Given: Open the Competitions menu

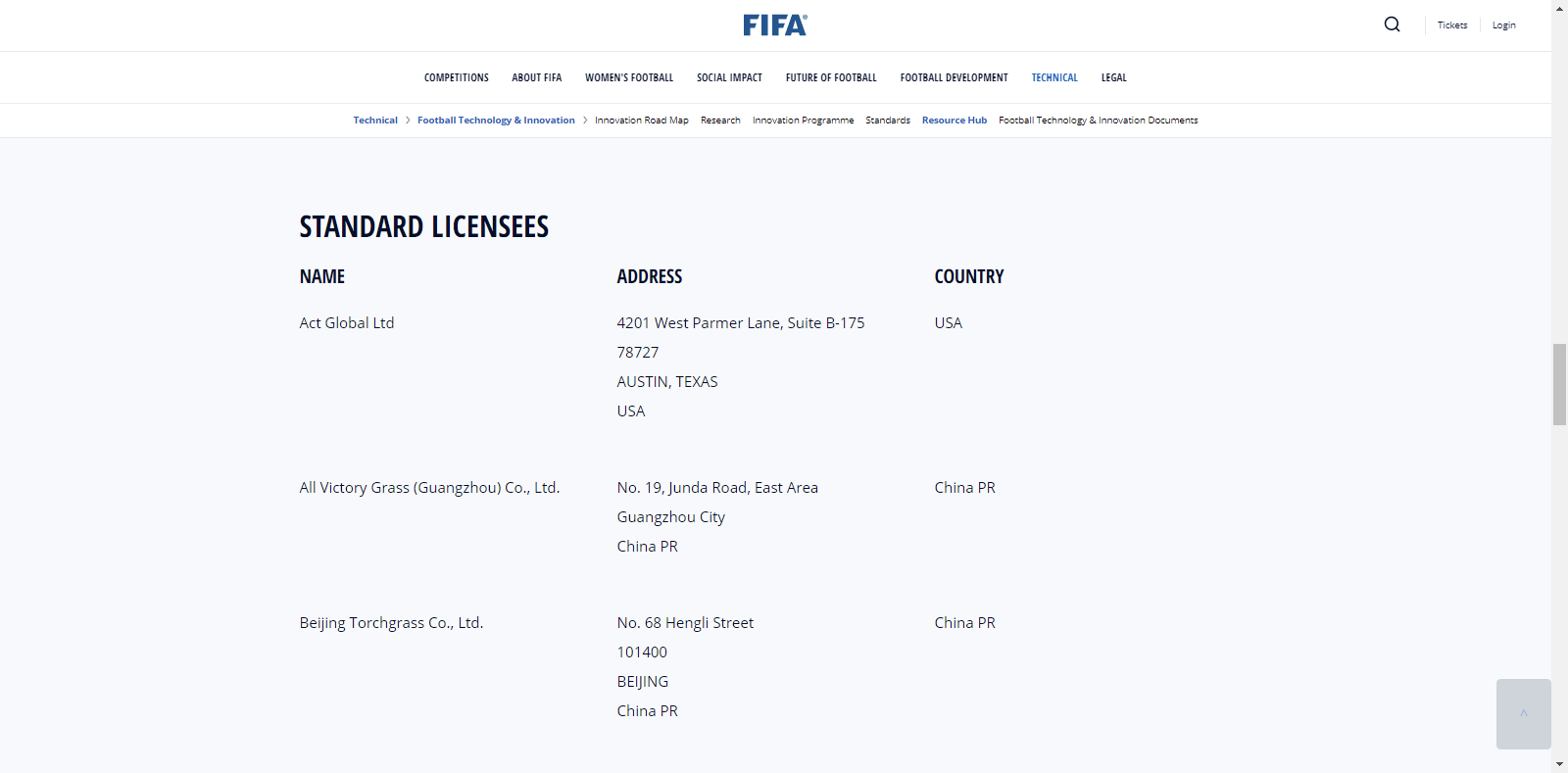Looking at the screenshot, I should tap(456, 77).
